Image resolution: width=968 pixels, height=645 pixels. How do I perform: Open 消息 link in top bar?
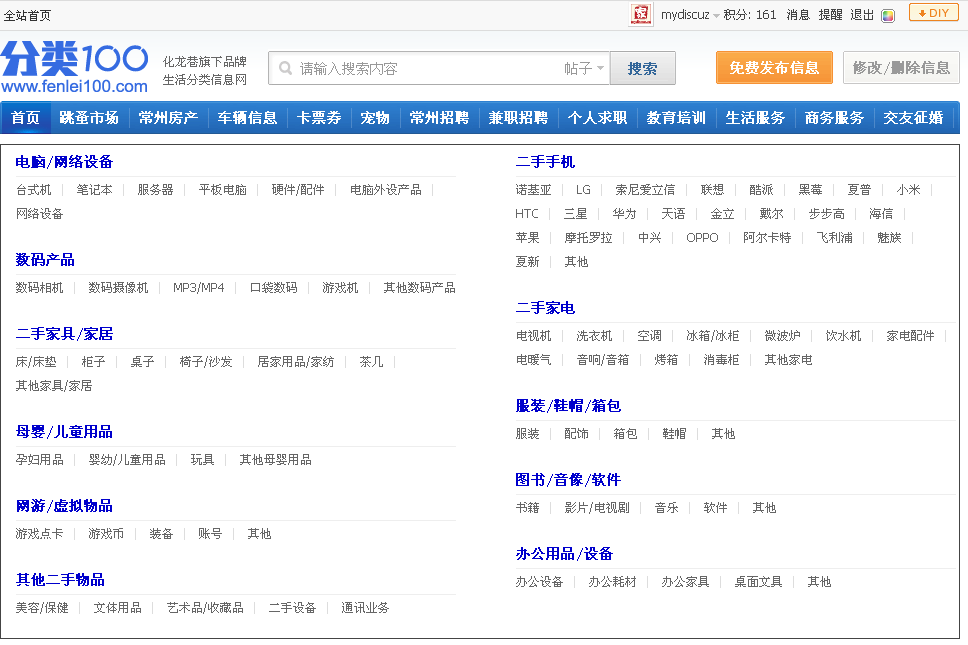tap(798, 15)
